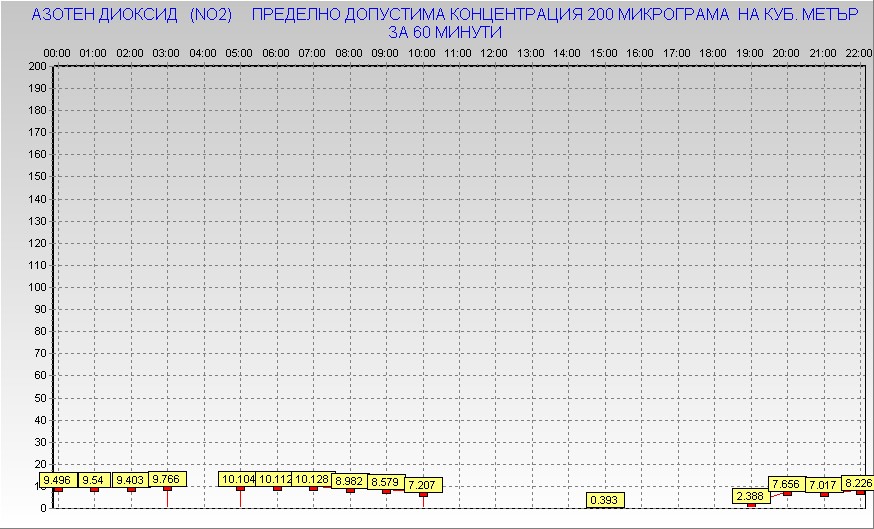Select the 9.54 value label
The height and width of the screenshot is (529, 874).
[x=95, y=480]
